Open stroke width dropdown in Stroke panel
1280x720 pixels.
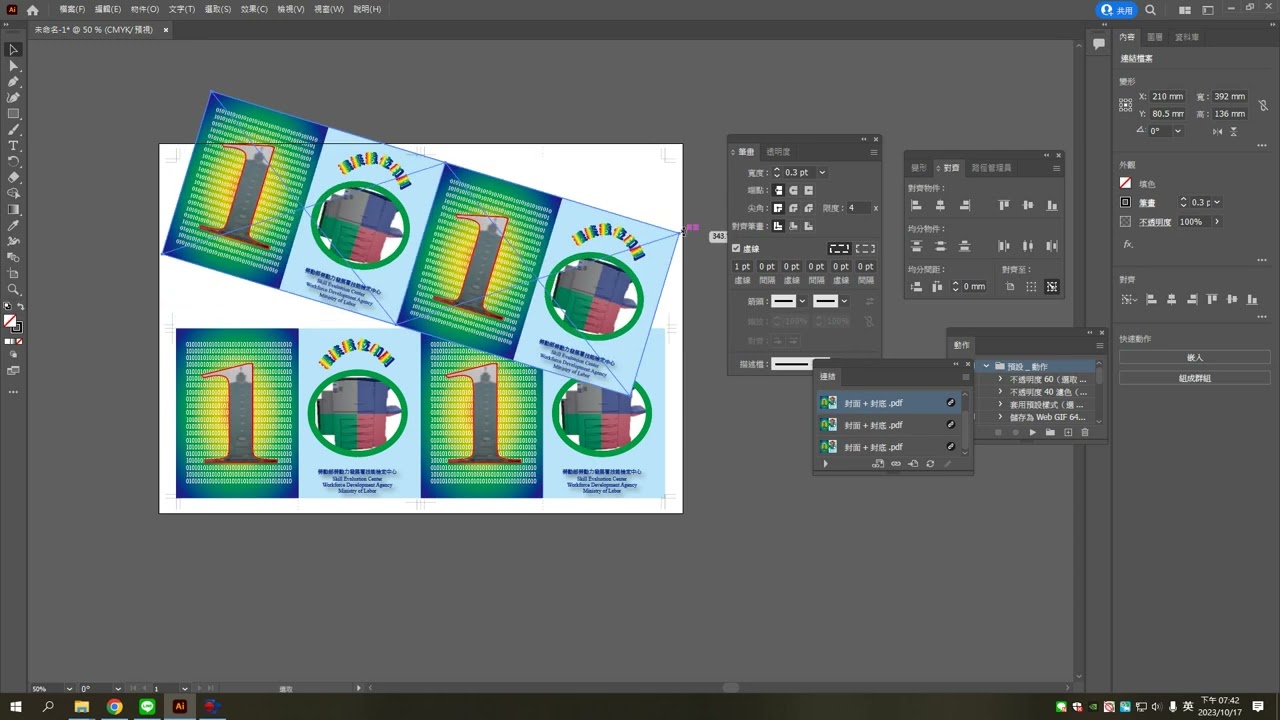(822, 172)
